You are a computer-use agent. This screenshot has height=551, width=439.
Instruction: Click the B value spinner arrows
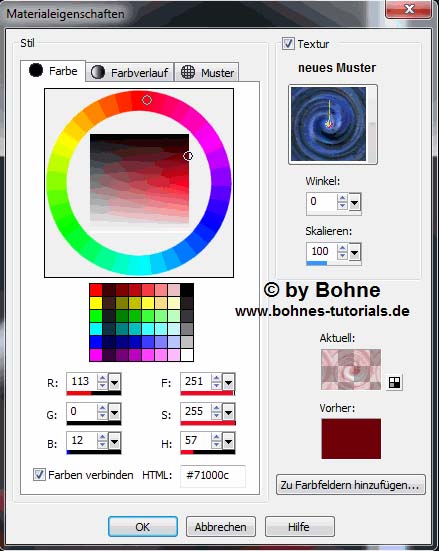102,441
